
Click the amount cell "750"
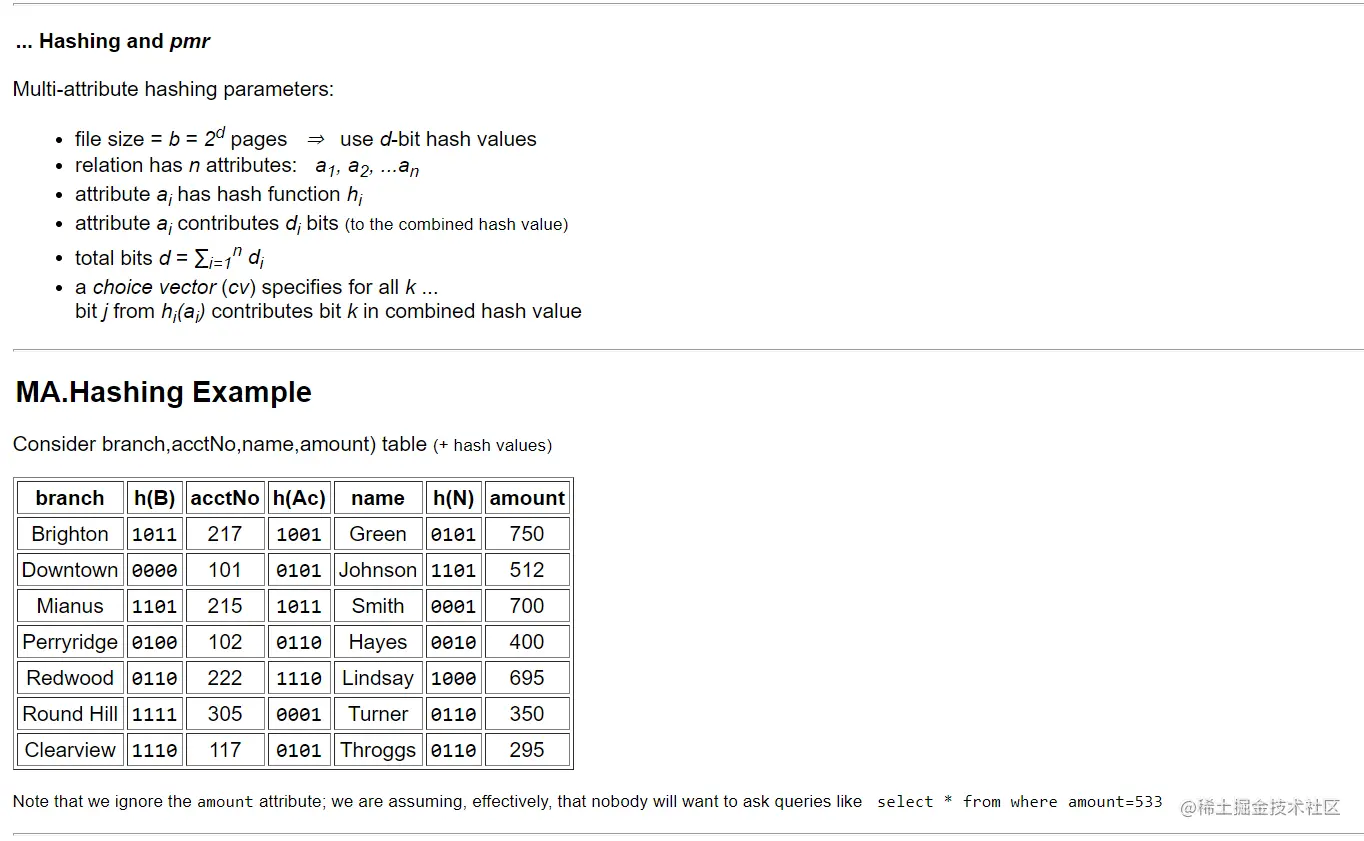[x=527, y=534]
